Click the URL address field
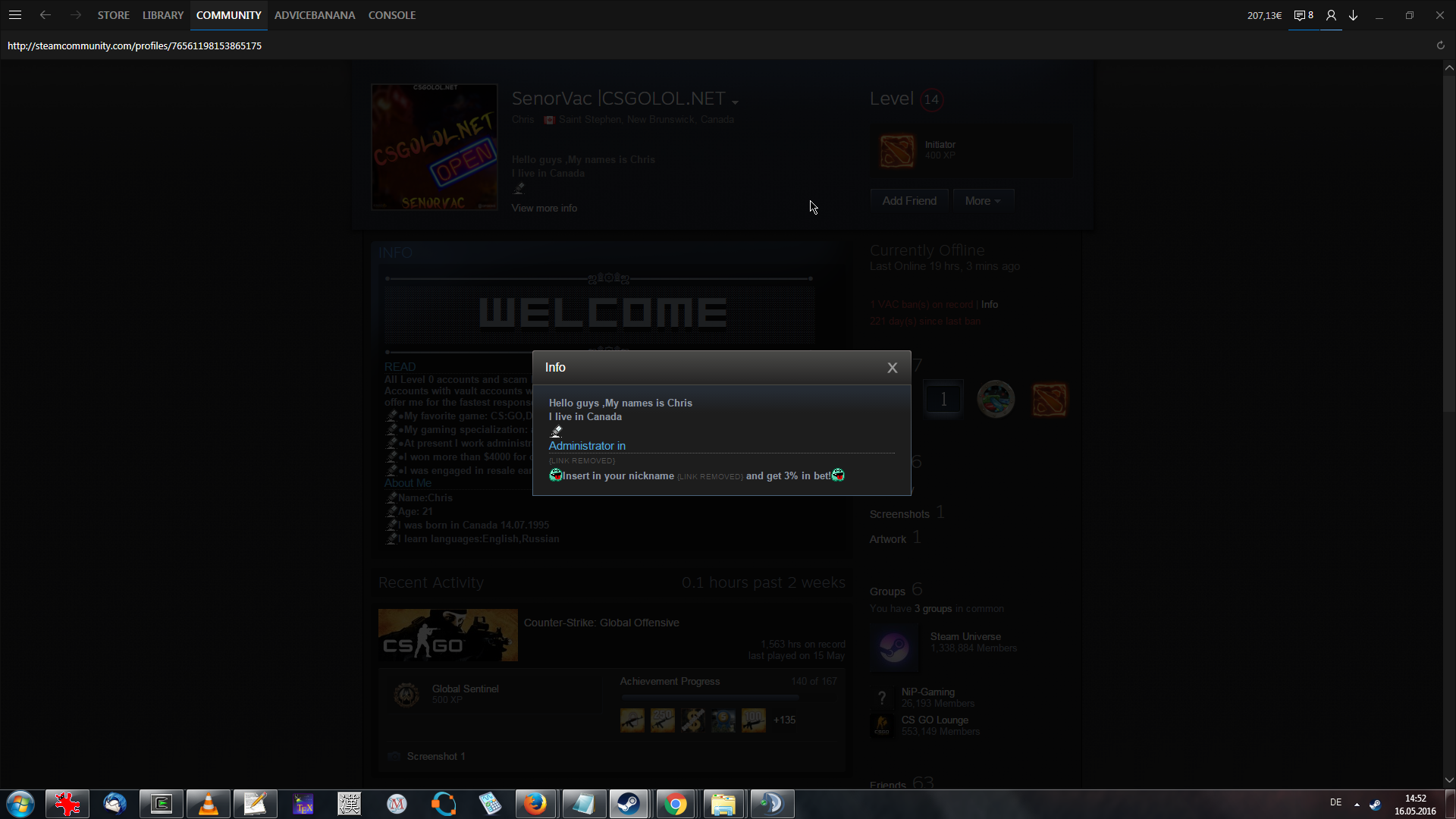Image resolution: width=1456 pixels, height=819 pixels. [x=135, y=45]
